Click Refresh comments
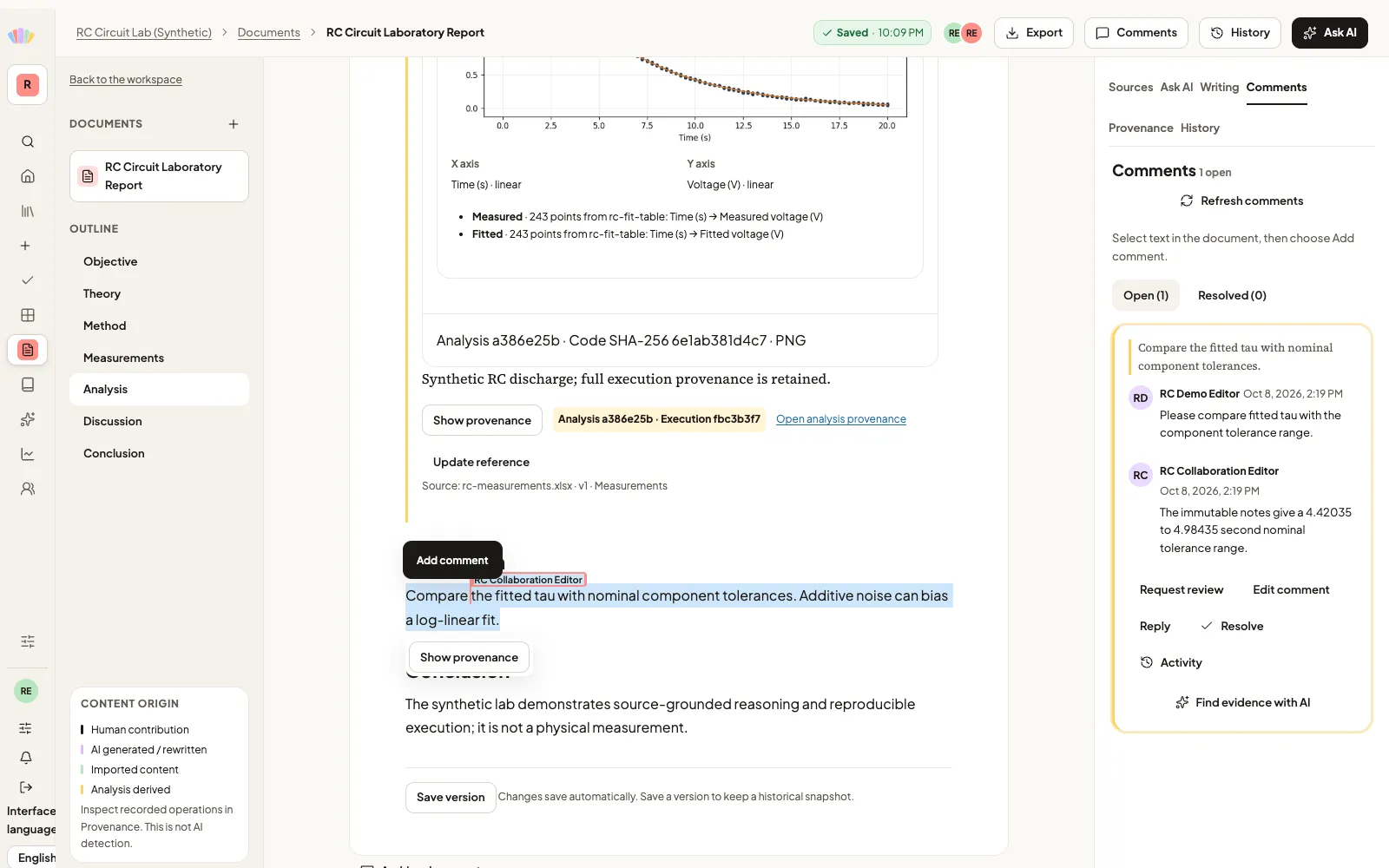Image resolution: width=1389 pixels, height=868 pixels. (x=1241, y=201)
